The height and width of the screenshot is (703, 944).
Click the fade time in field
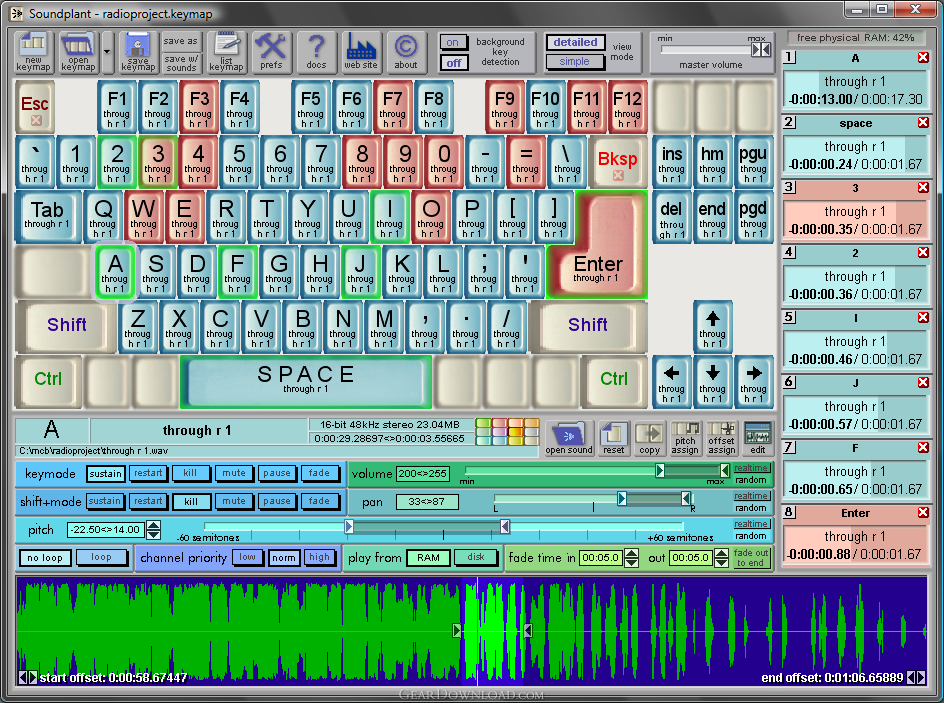(600, 558)
